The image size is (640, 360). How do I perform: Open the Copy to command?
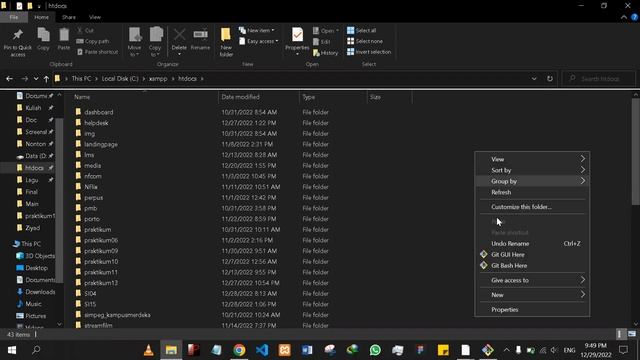(155, 42)
